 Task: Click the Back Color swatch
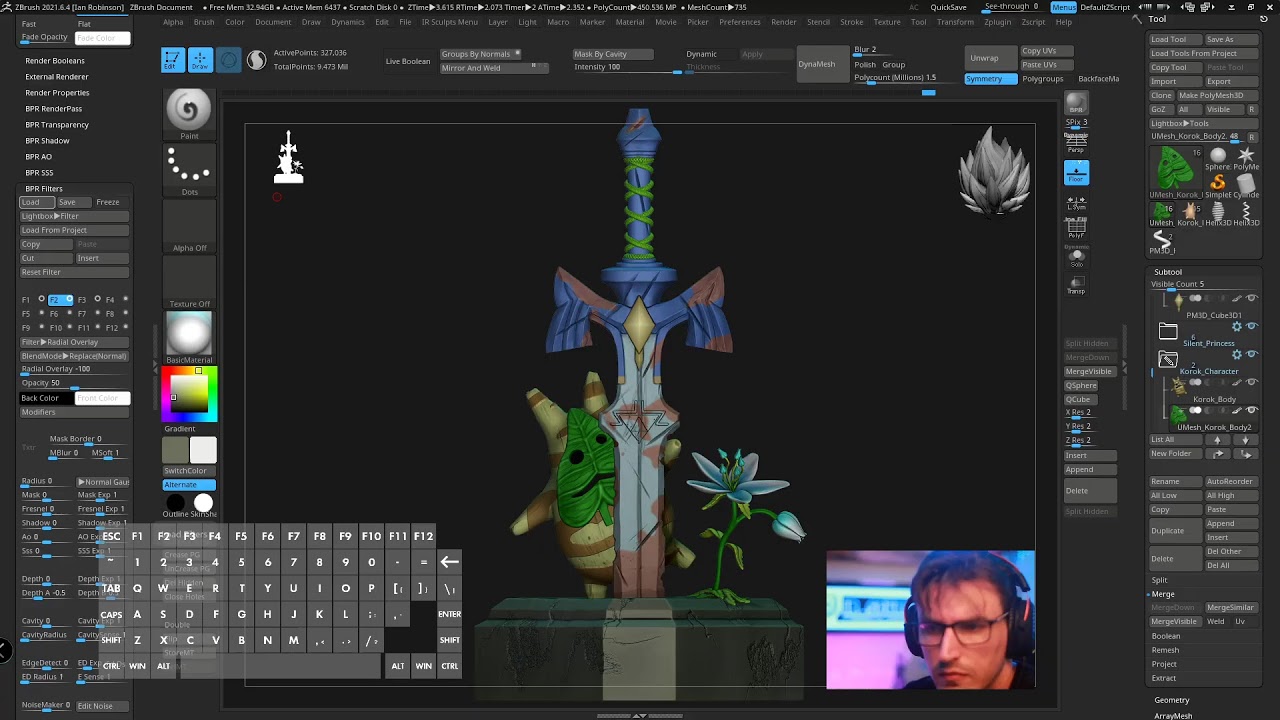coord(46,398)
